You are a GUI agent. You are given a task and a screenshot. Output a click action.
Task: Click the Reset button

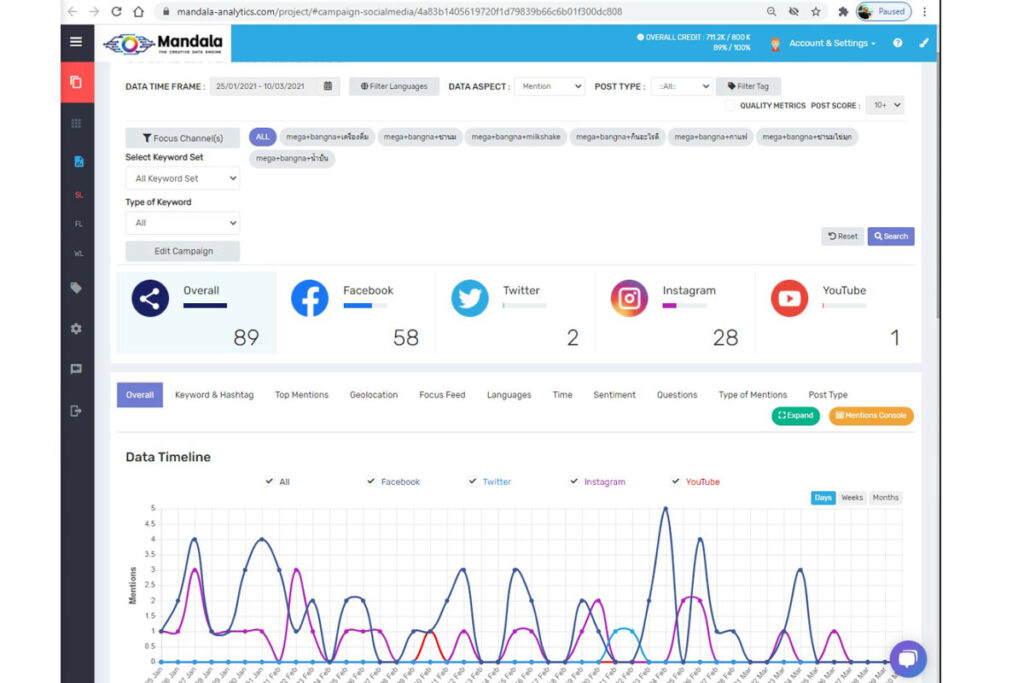click(842, 236)
